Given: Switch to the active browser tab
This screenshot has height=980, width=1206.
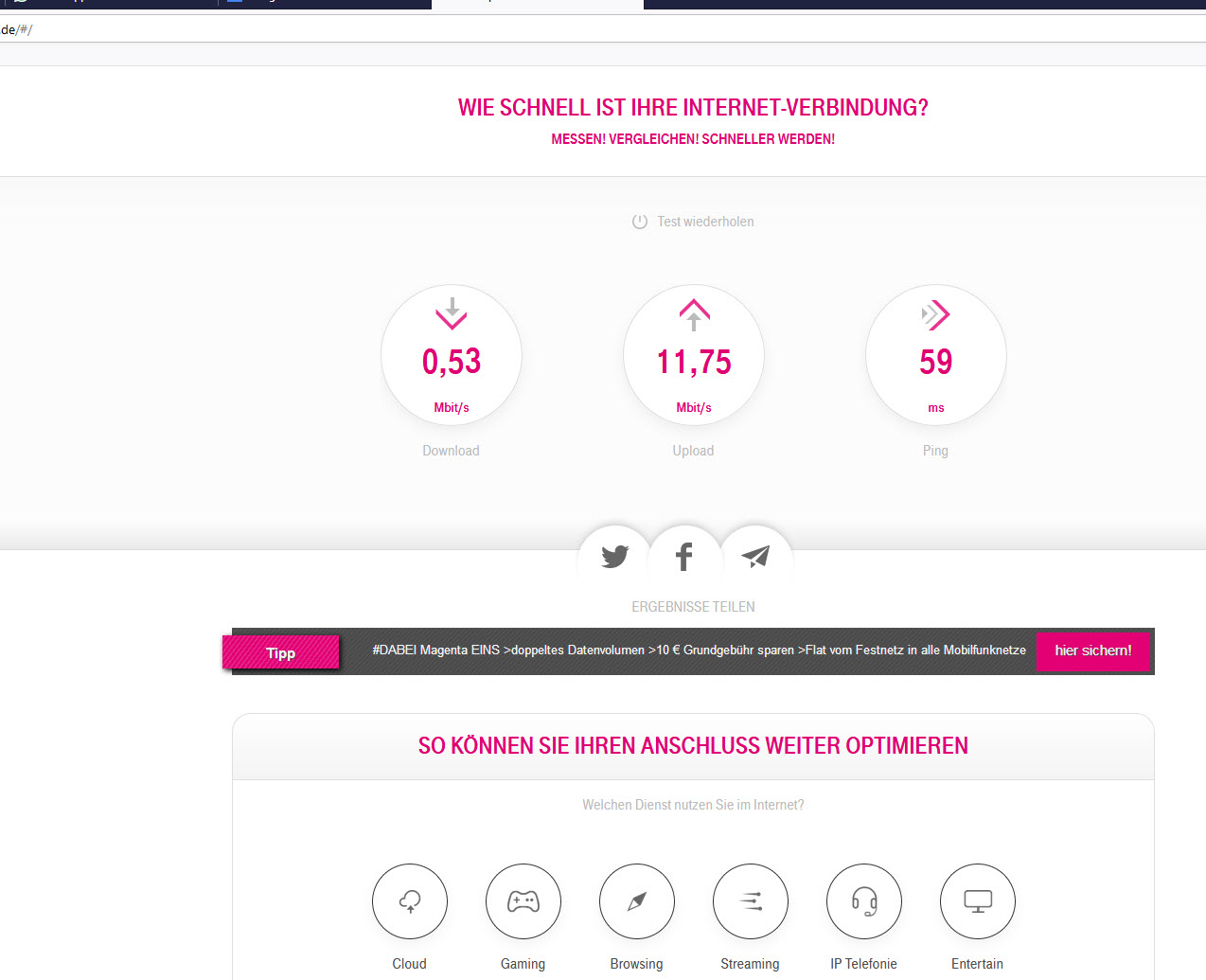Looking at the screenshot, I should click(537, 4).
